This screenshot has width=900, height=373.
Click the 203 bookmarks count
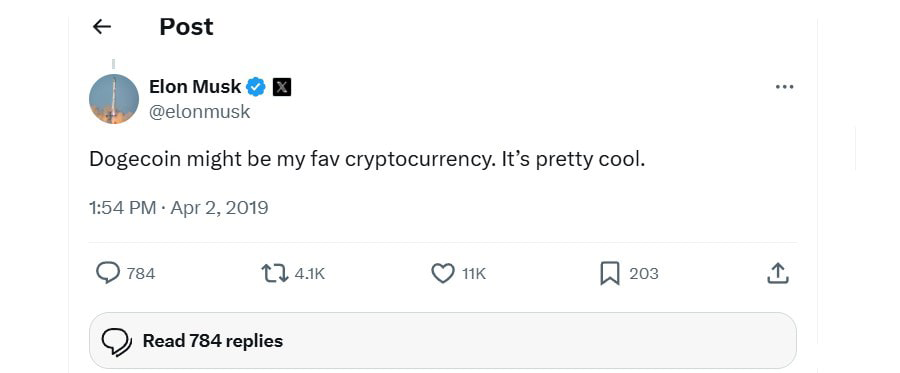point(643,274)
